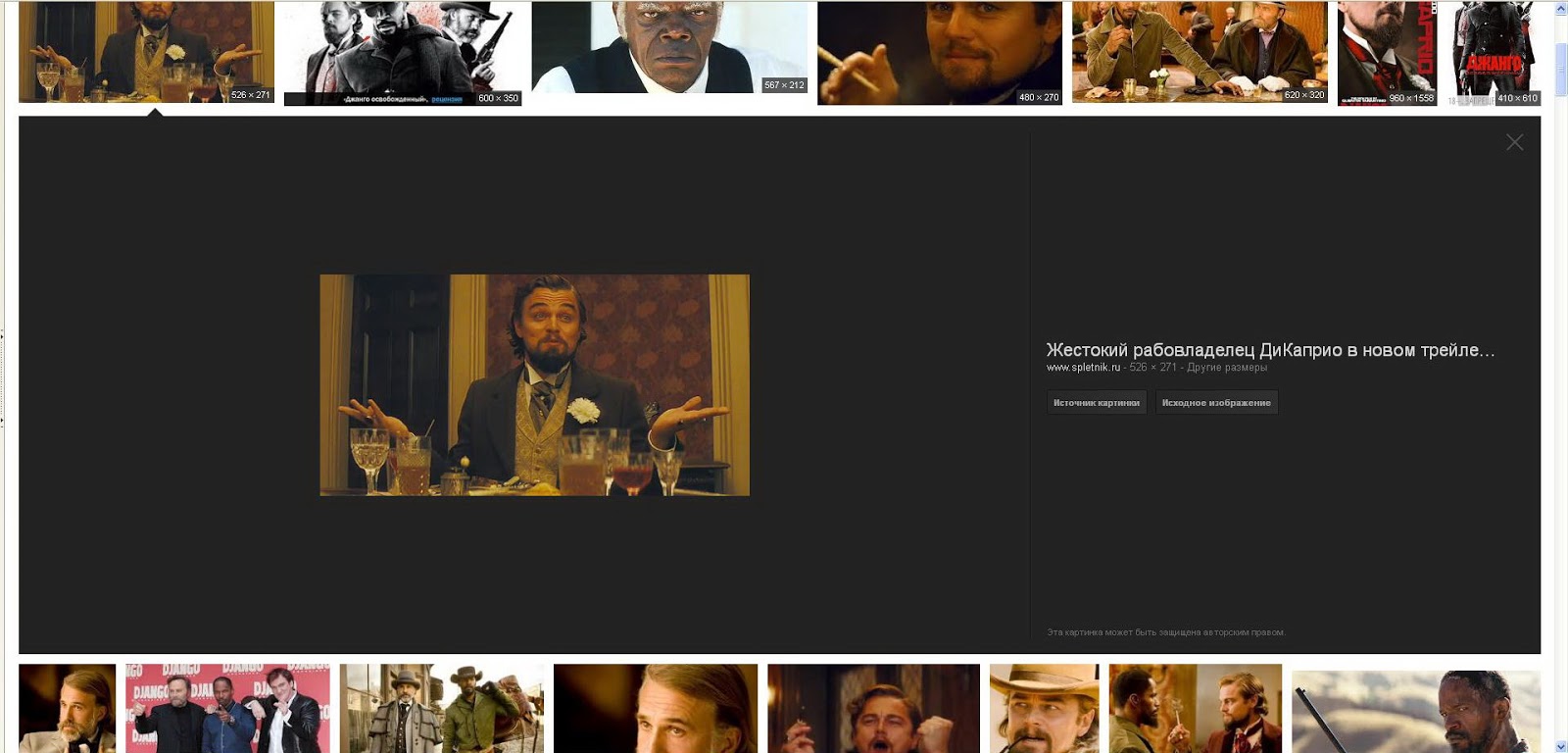Select the top thumbnail labeled 620 × 320

point(1200,52)
